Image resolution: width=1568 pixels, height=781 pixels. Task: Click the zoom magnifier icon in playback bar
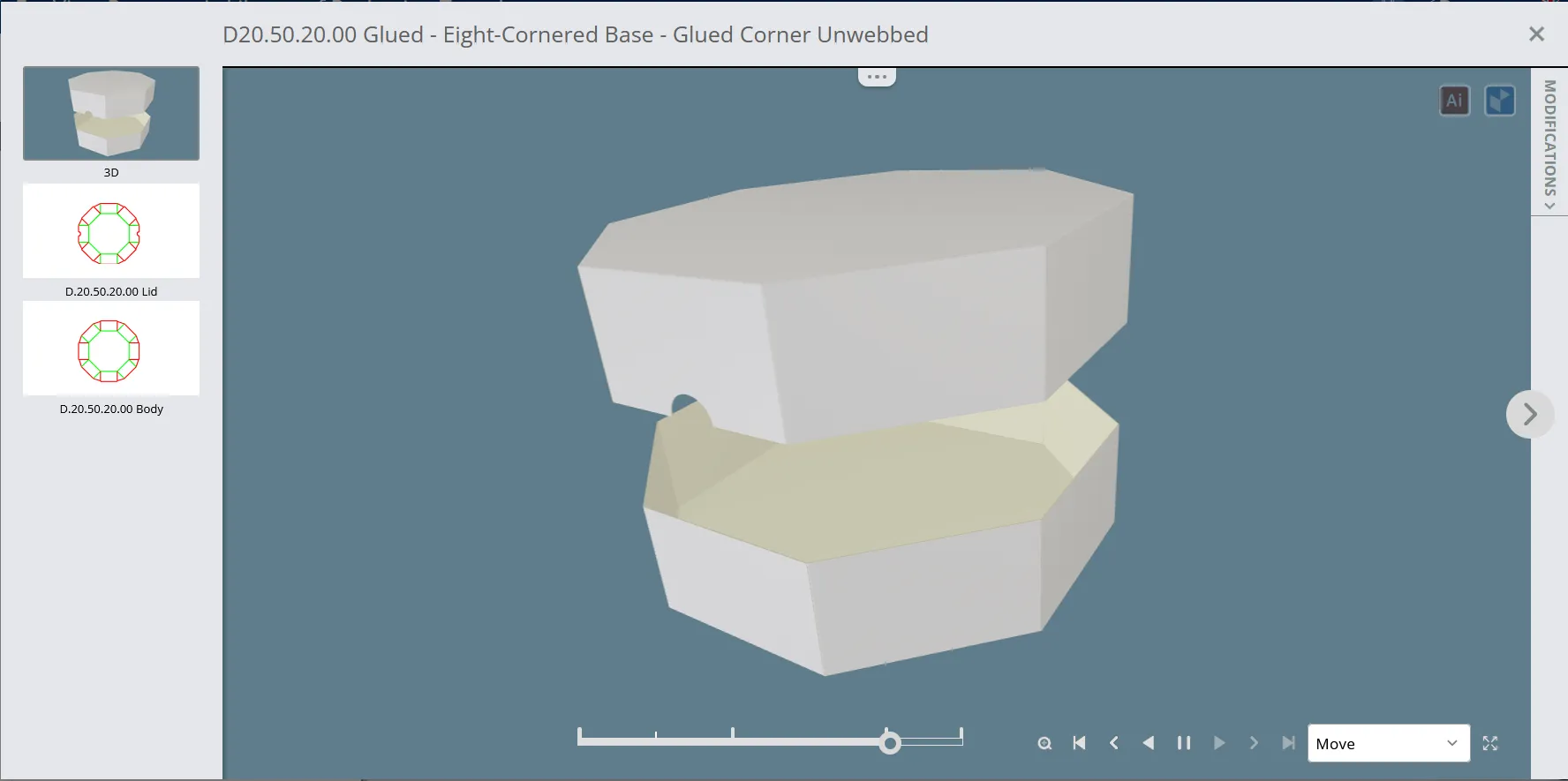click(x=1044, y=743)
